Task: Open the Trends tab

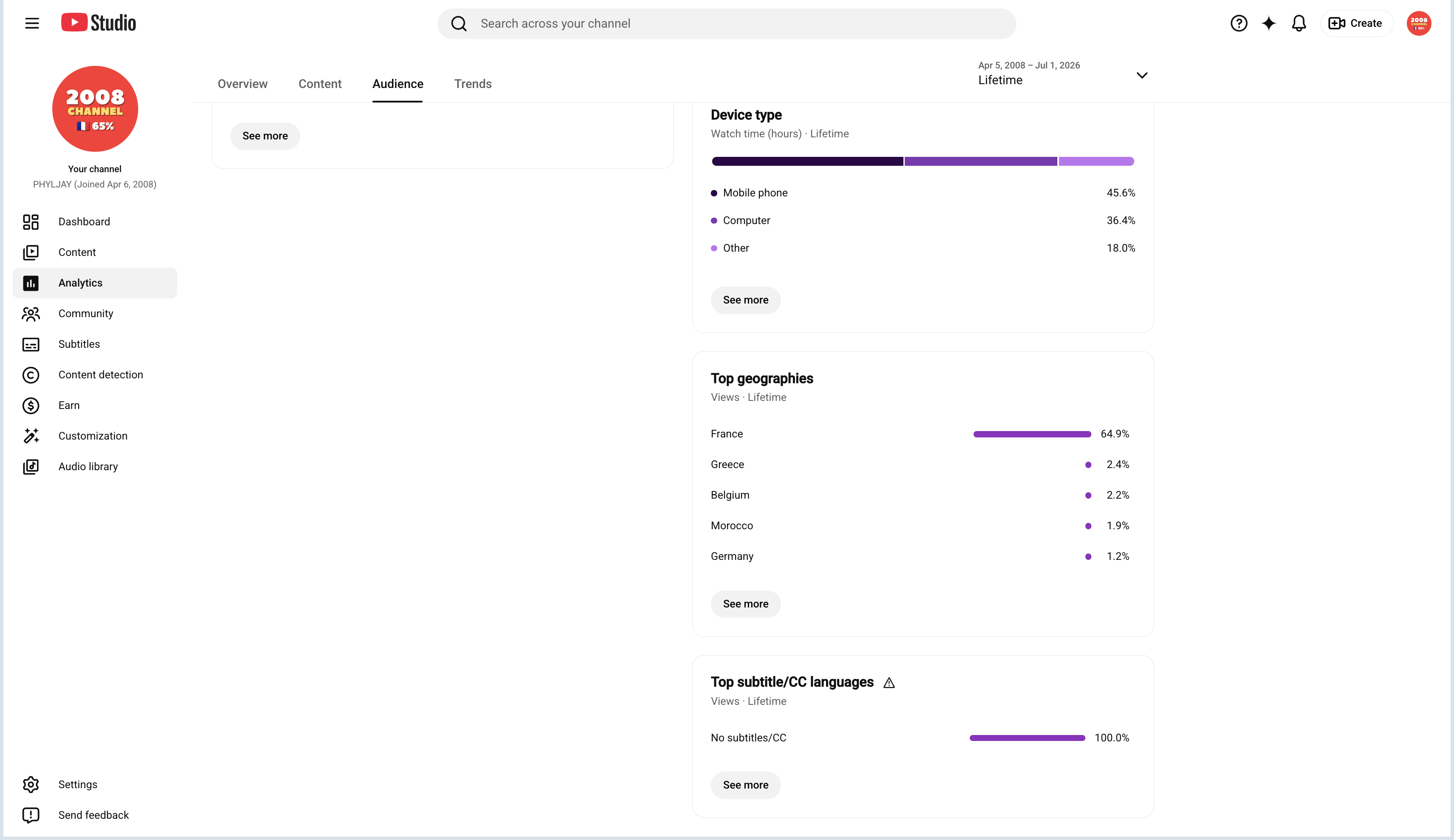Action: coord(473,84)
